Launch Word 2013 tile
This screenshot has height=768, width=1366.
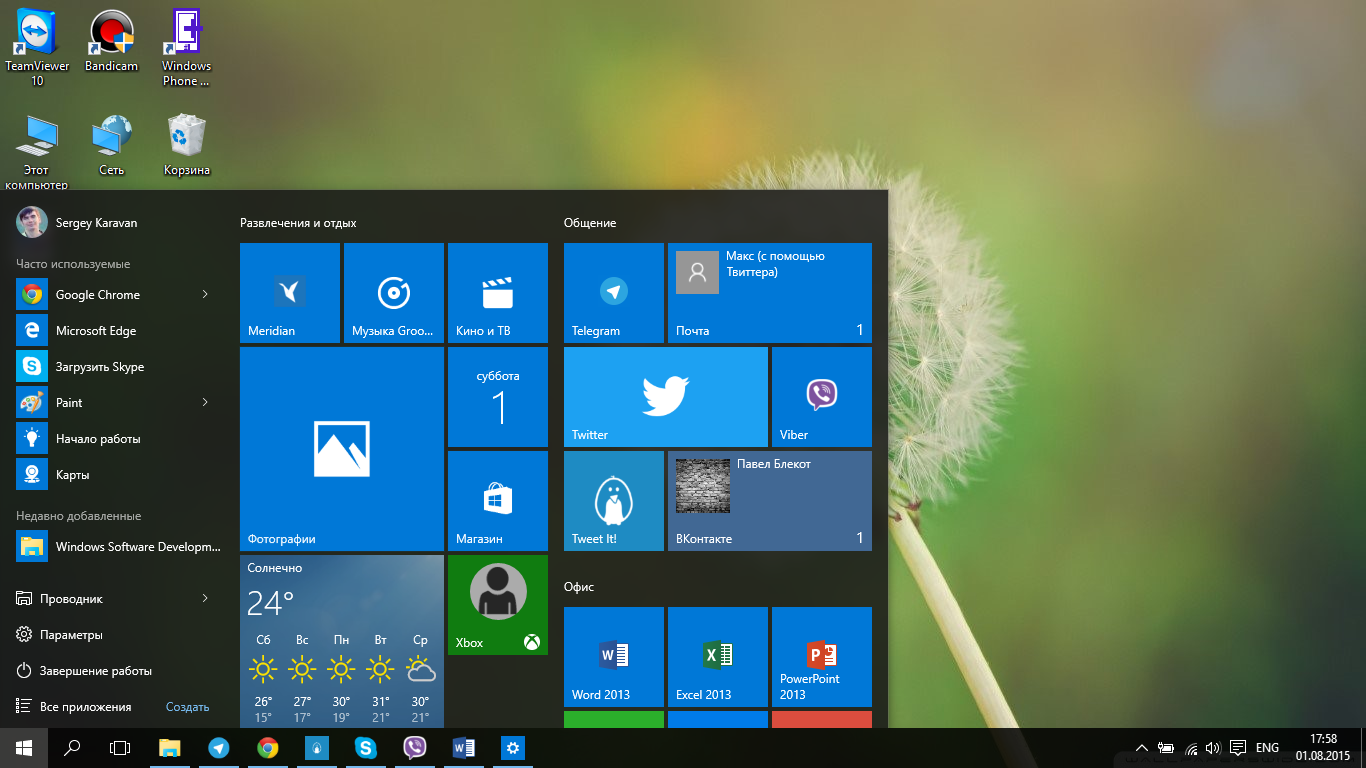[x=614, y=657]
